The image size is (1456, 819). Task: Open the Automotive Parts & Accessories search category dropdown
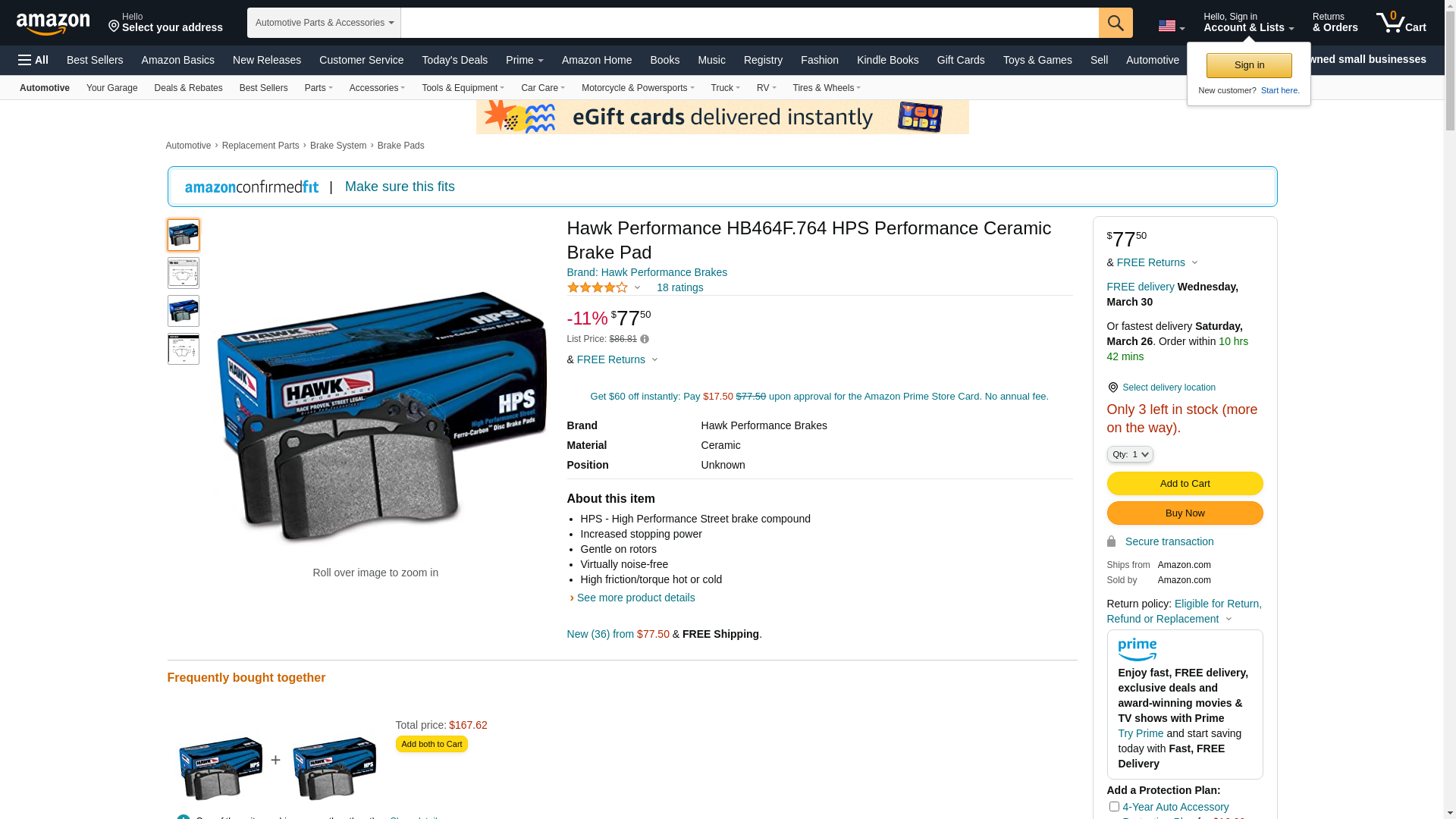324,23
